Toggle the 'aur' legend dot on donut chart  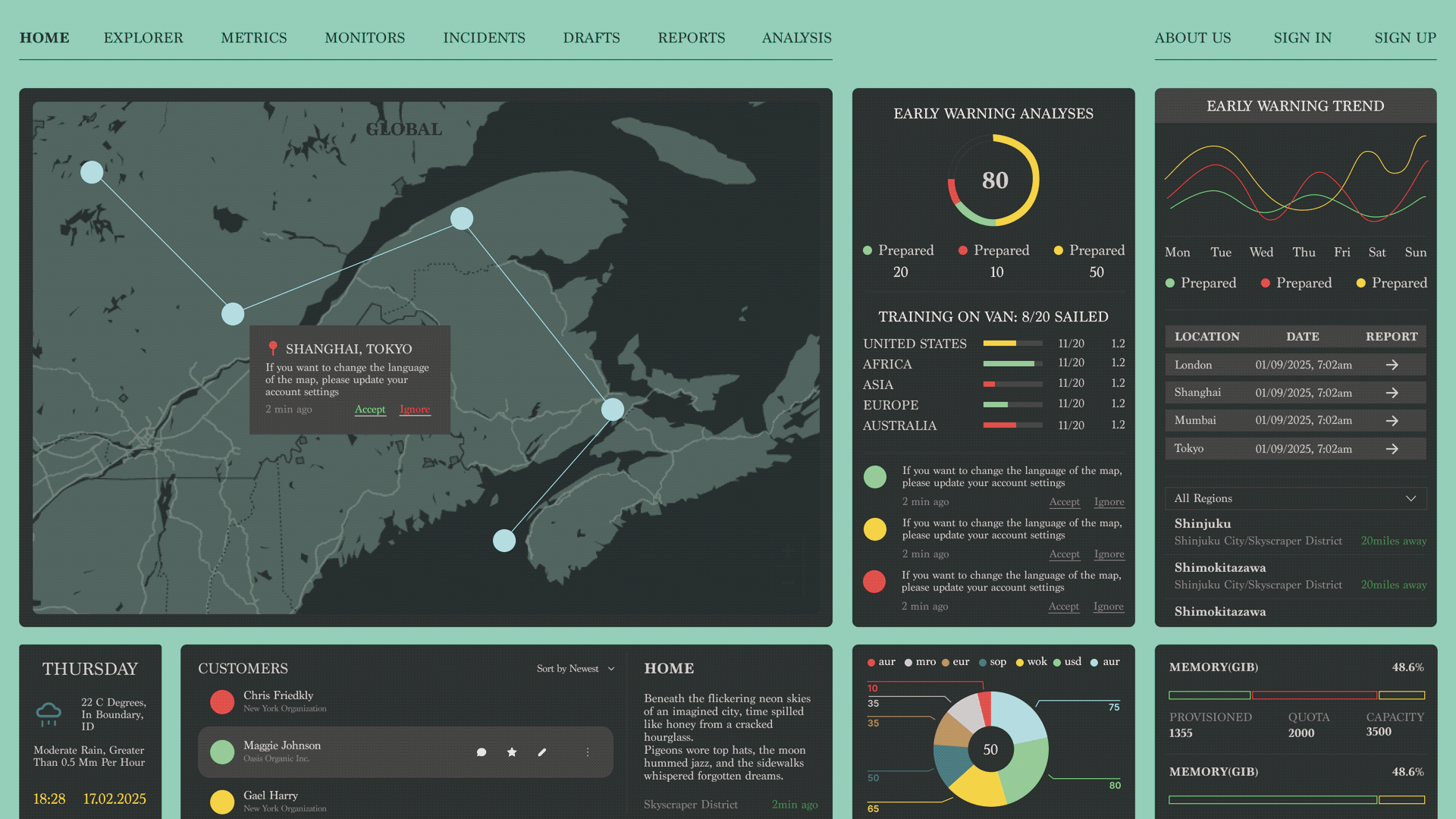point(870,661)
